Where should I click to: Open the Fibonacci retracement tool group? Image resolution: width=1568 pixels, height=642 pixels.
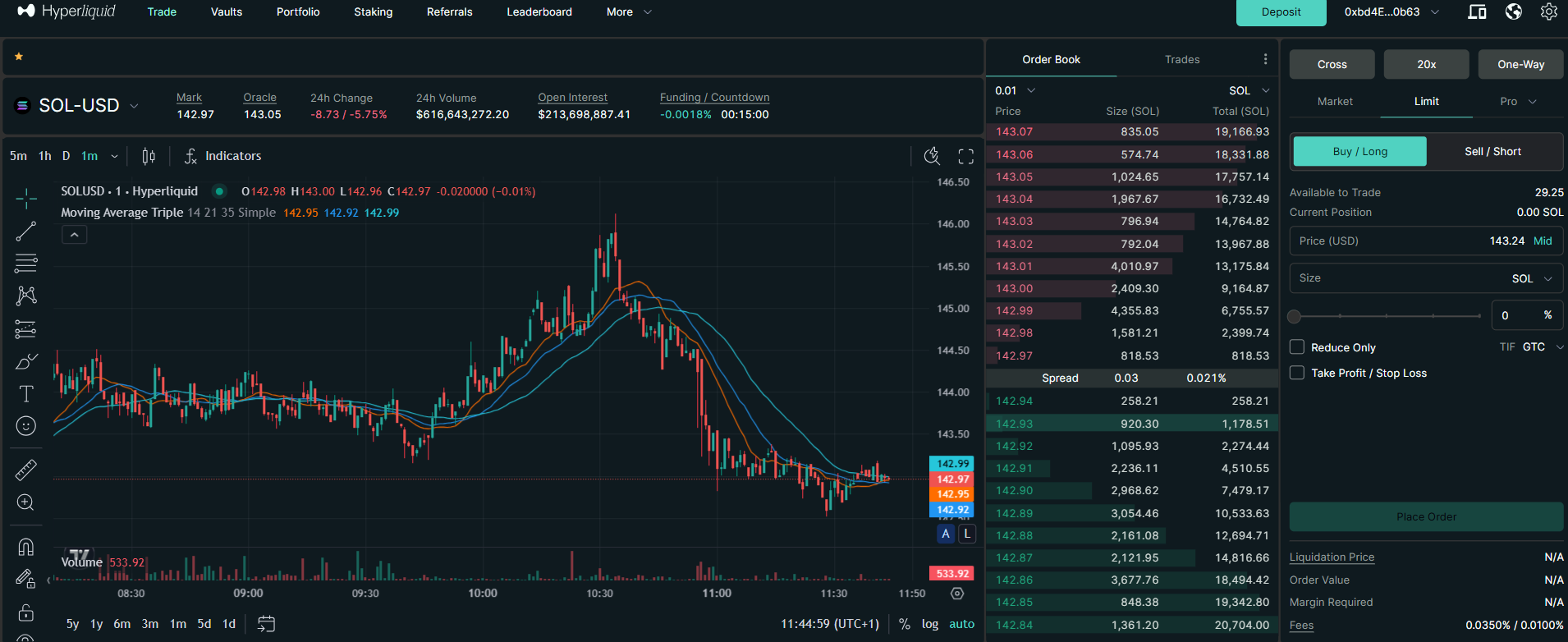(x=26, y=264)
